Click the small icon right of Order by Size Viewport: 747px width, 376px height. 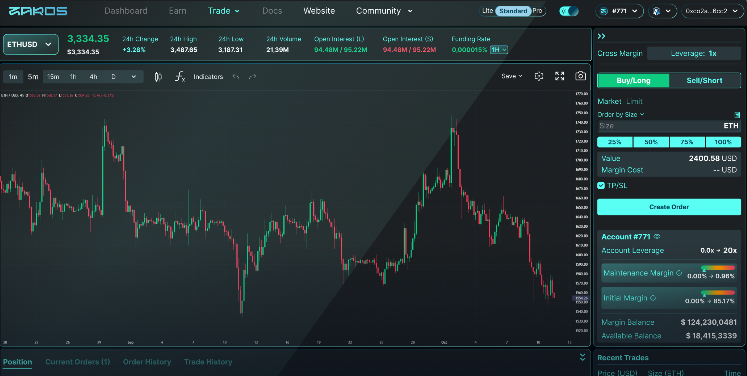coord(737,115)
